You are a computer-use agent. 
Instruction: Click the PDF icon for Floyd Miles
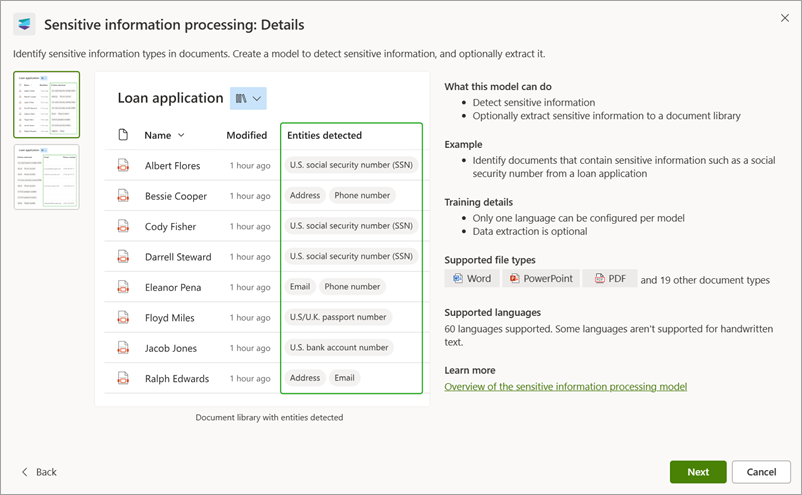click(x=123, y=318)
